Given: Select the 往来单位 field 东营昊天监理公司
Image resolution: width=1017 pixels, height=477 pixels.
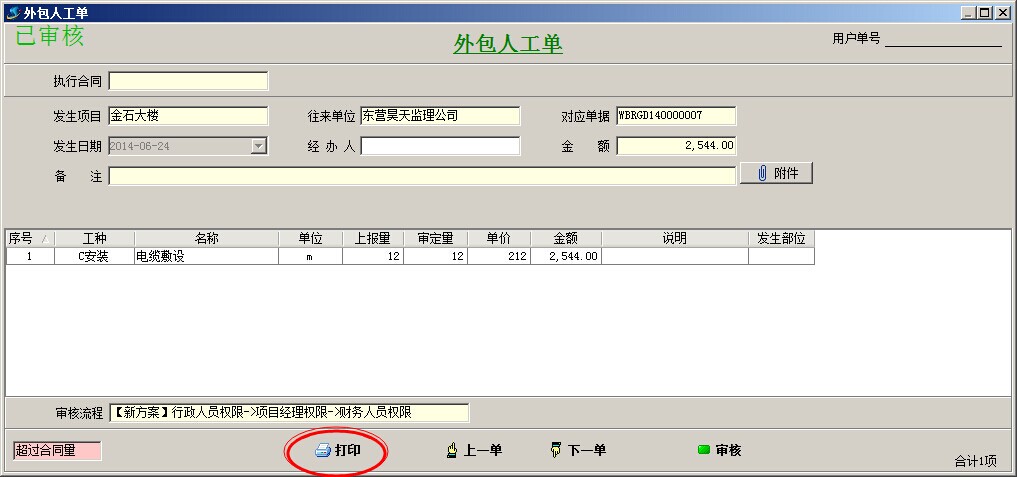Looking at the screenshot, I should pyautogui.click(x=440, y=116).
